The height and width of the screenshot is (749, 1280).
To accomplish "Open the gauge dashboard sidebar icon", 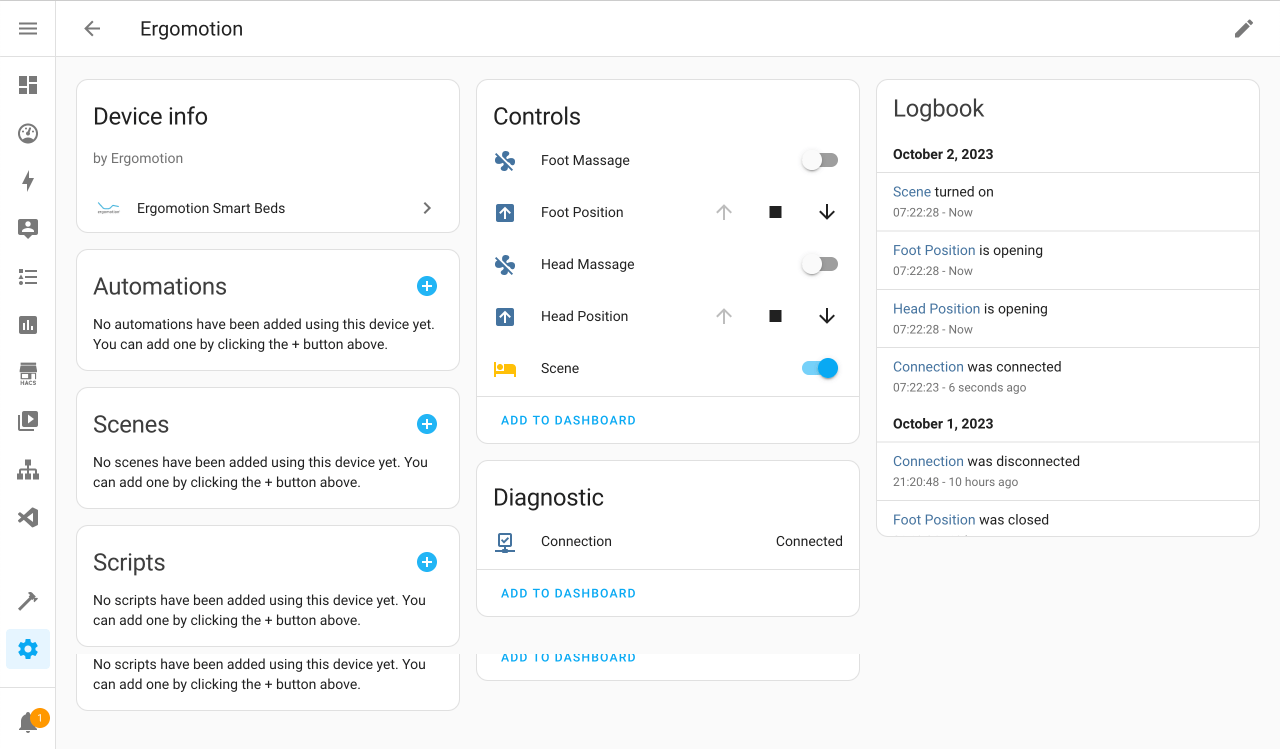I will [28, 133].
